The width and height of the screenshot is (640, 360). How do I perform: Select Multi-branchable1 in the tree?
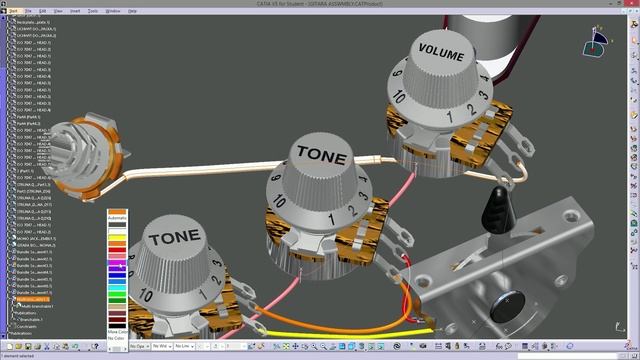tap(37, 306)
